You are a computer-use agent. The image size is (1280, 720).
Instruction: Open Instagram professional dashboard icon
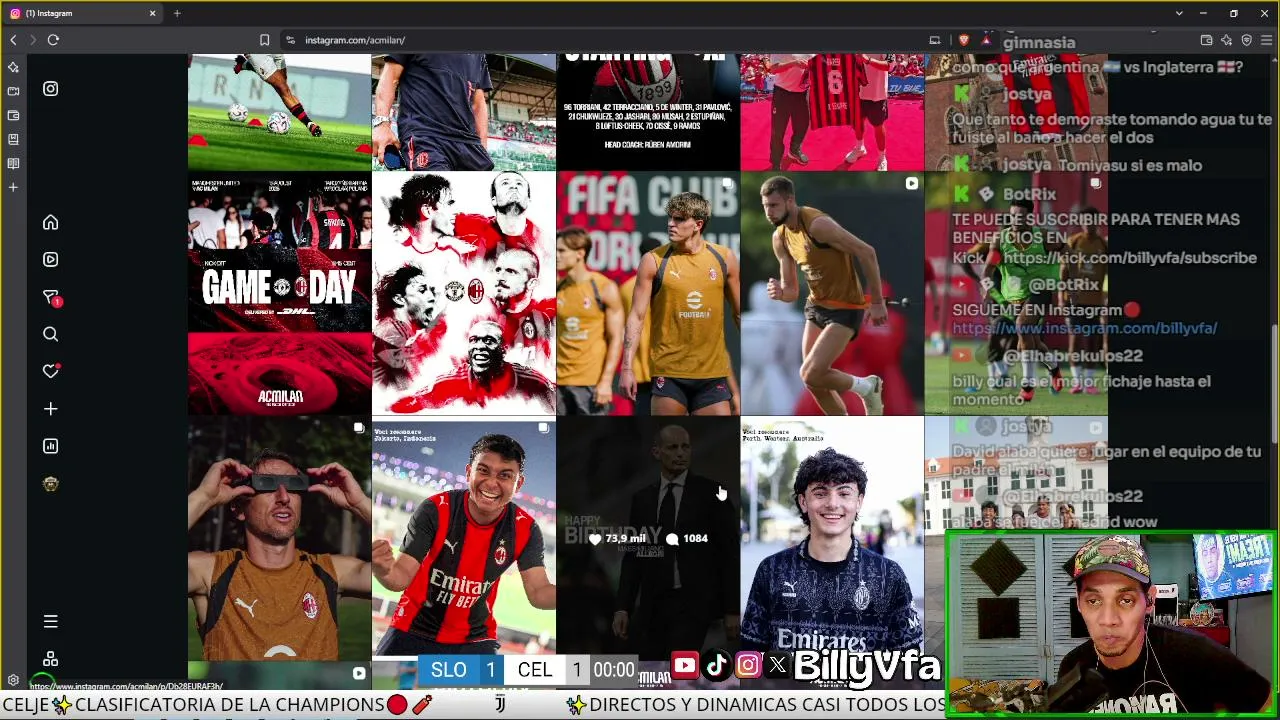coord(50,446)
